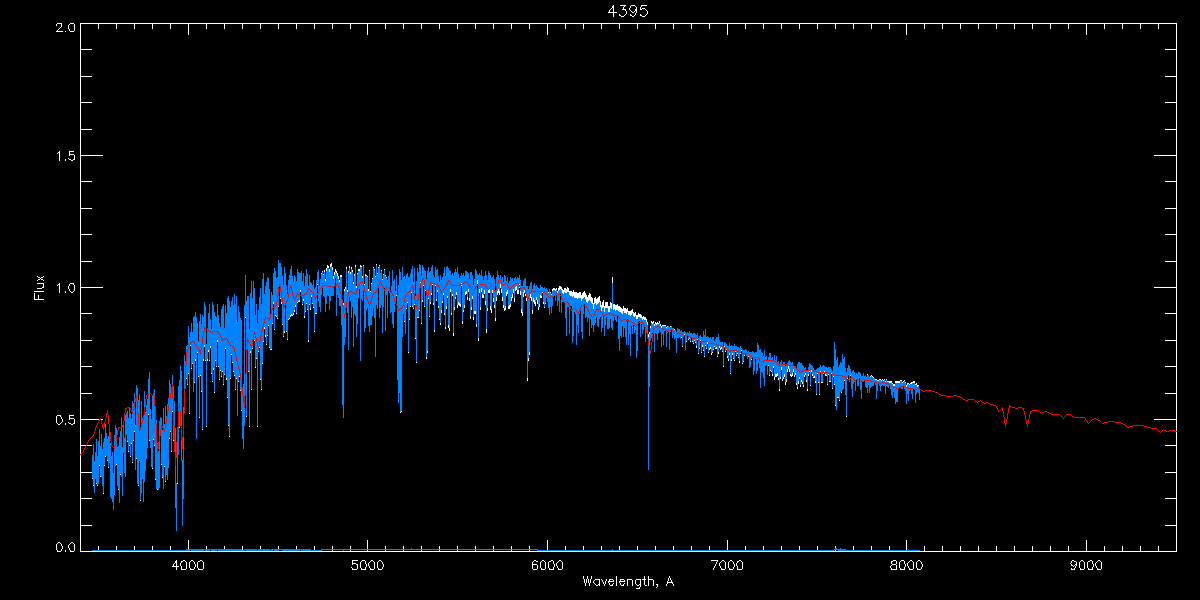The image size is (1200, 600).
Task: Click the 9000 wavelength tick label
Action: click(1086, 566)
